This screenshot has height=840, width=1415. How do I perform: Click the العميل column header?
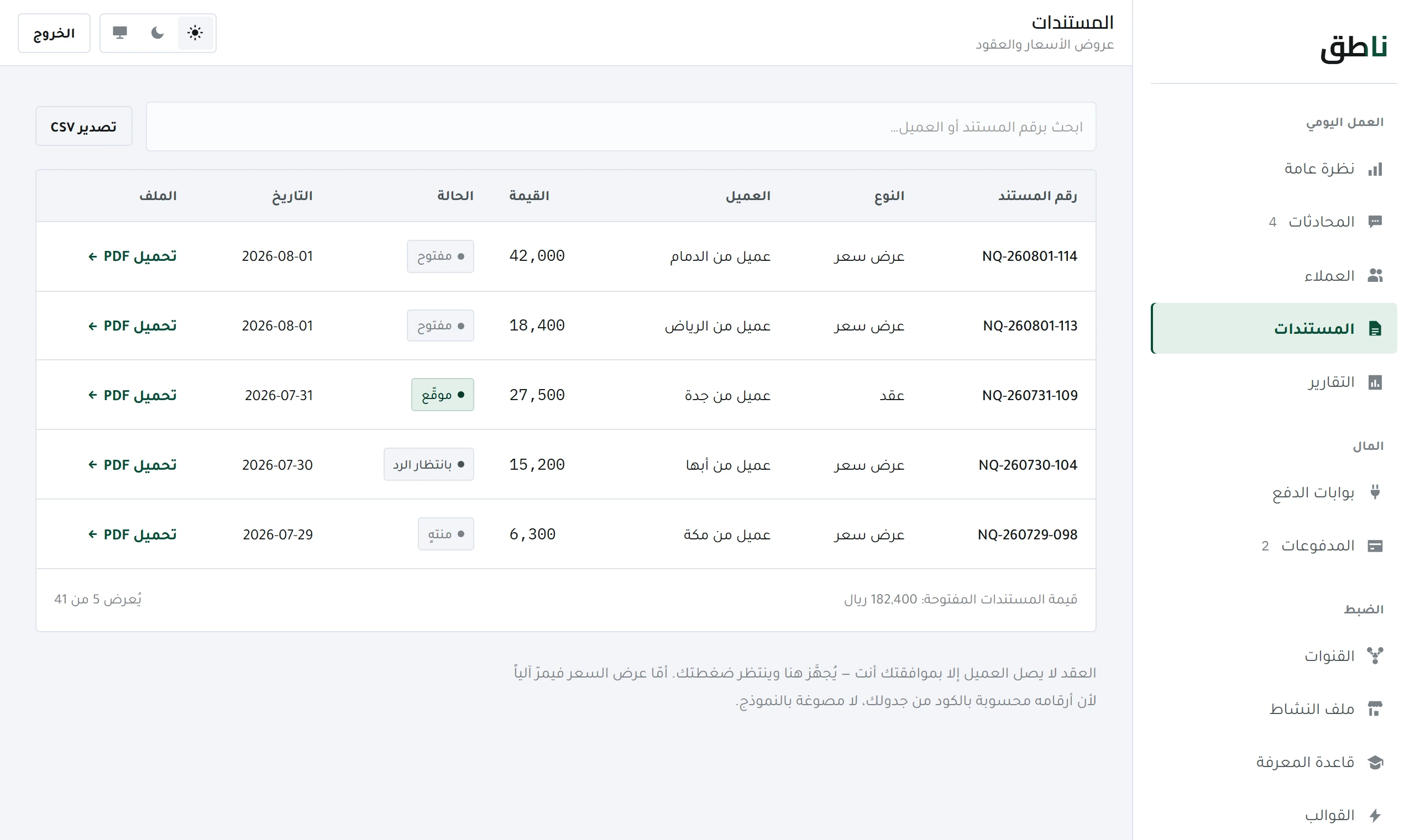[x=748, y=196]
